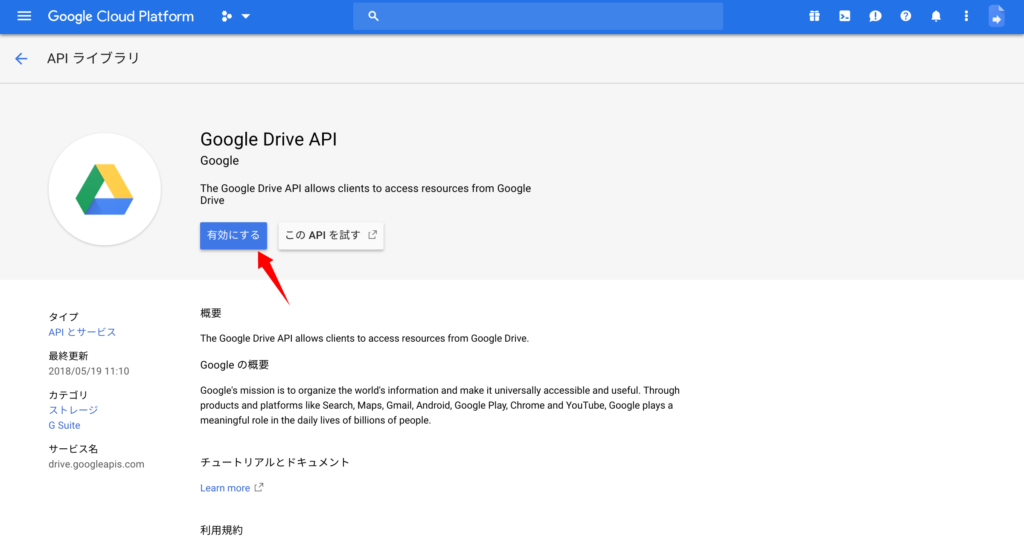Viewport: 1024px width, 543px height.
Task: Click the search magnifier icon
Action: (x=373, y=16)
